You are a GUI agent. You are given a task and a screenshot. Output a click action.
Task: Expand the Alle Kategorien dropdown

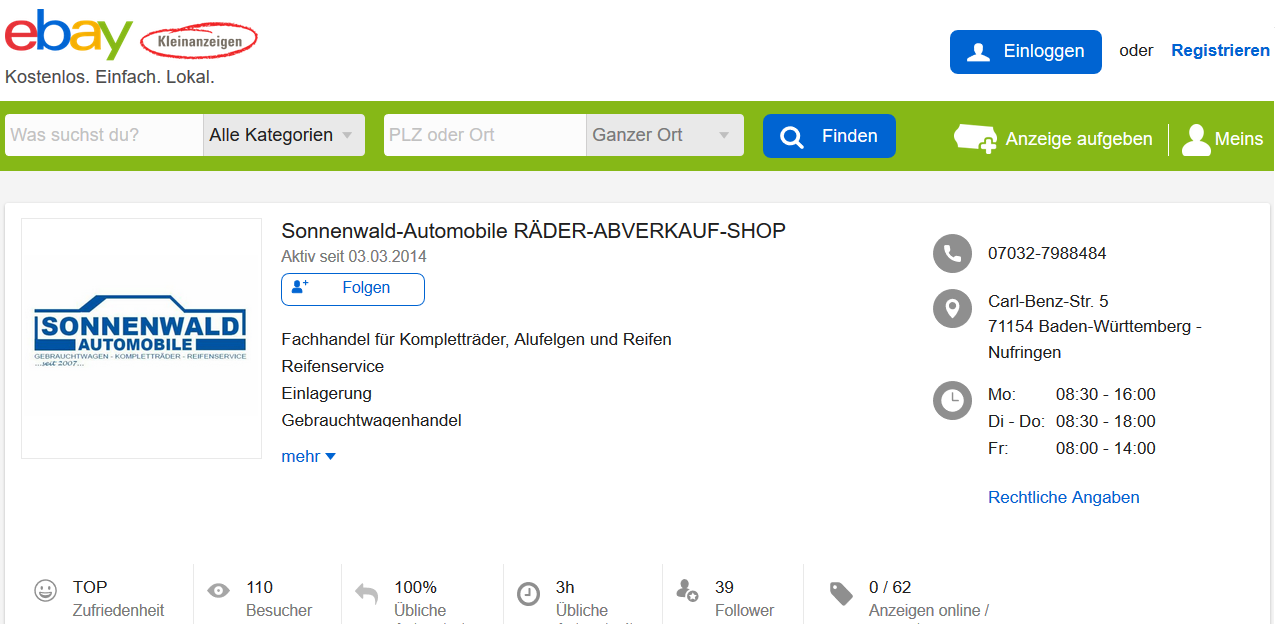pyautogui.click(x=284, y=135)
